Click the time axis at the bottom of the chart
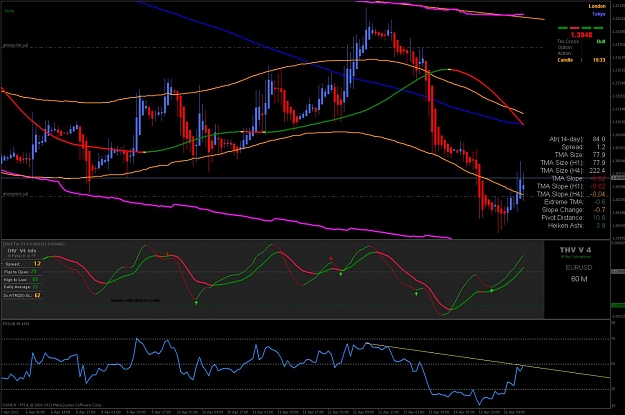Screen dimensions: 625x415 pyautogui.click(x=305, y=411)
